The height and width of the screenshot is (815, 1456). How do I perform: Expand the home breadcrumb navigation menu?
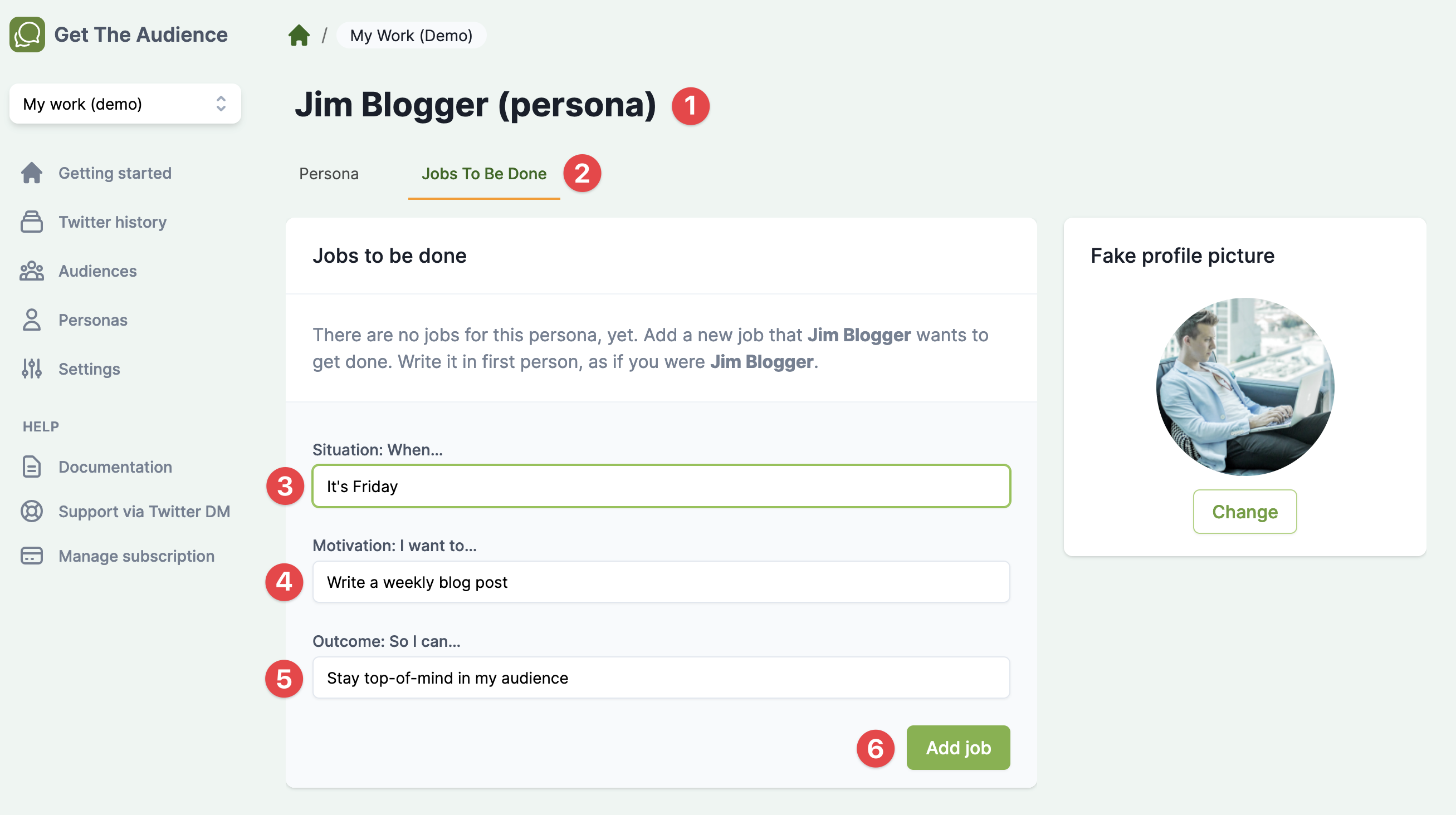tap(299, 35)
